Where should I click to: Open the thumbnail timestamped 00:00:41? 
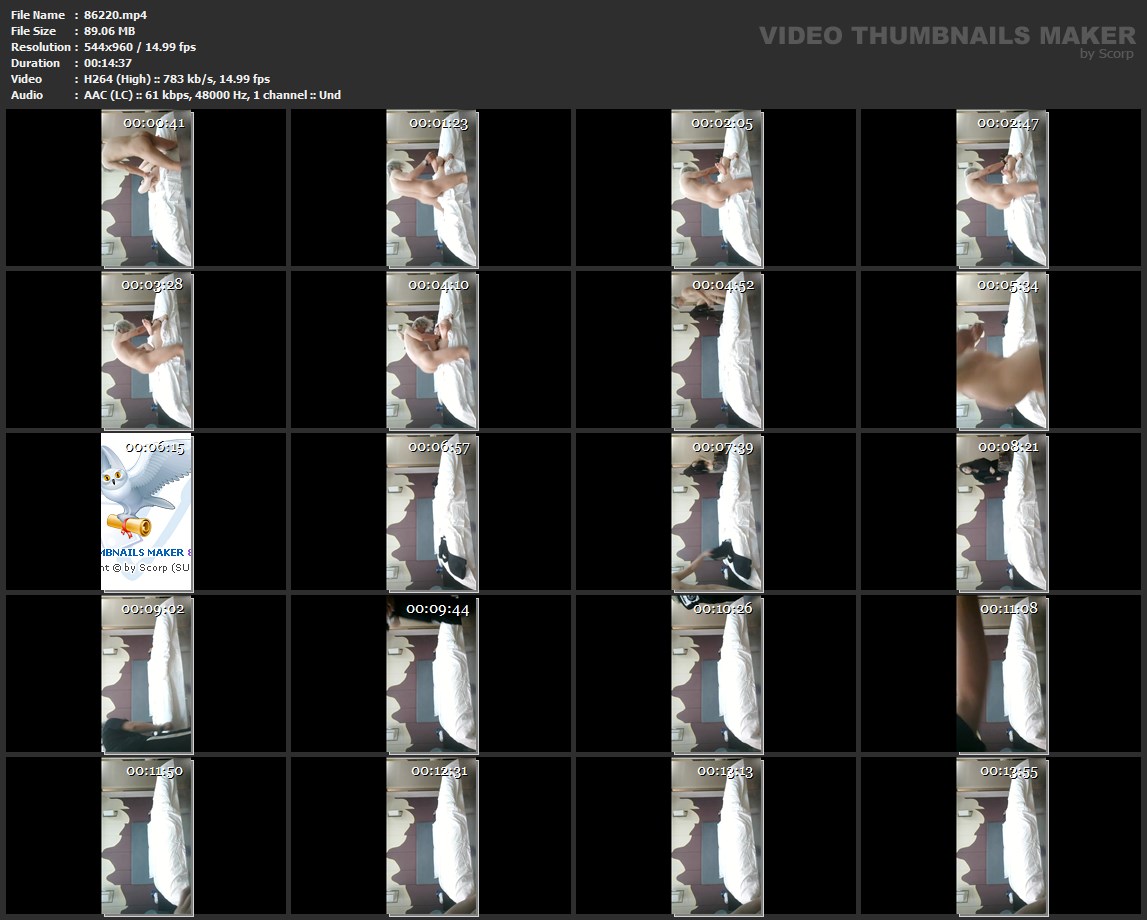147,188
